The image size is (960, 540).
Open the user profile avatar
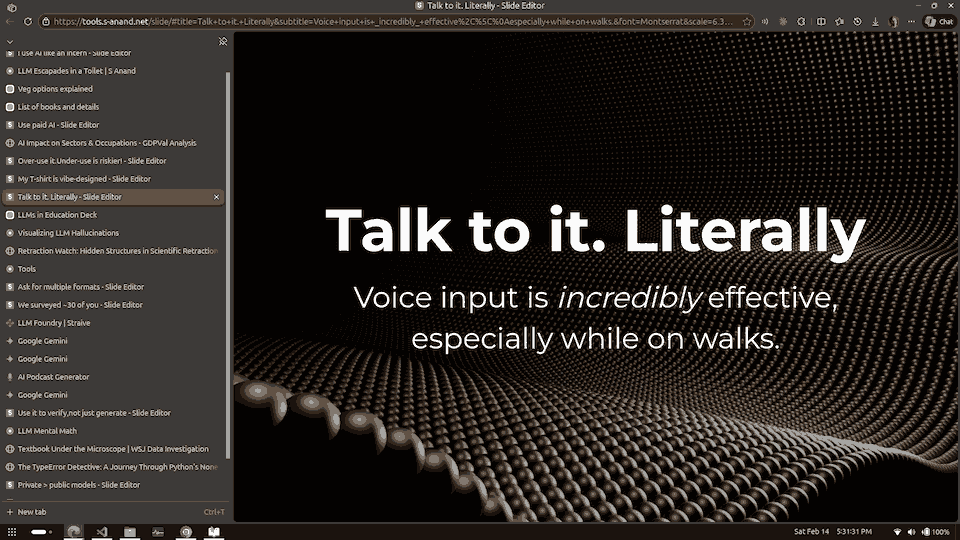click(894, 21)
